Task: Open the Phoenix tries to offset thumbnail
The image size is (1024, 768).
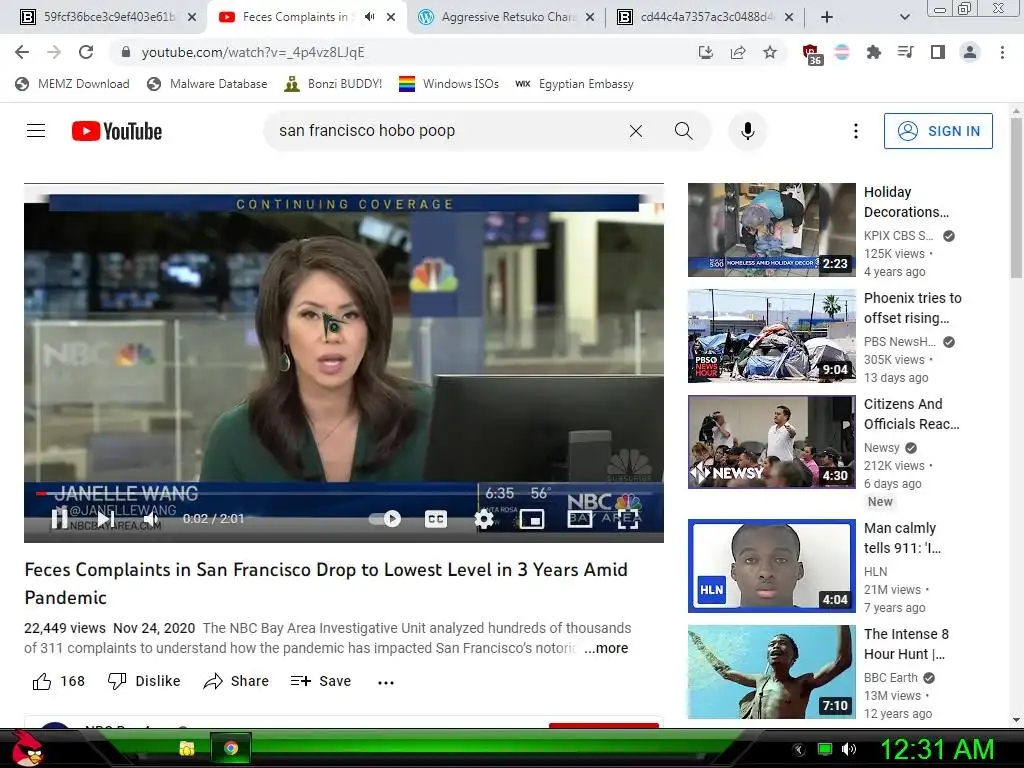Action: [771, 336]
